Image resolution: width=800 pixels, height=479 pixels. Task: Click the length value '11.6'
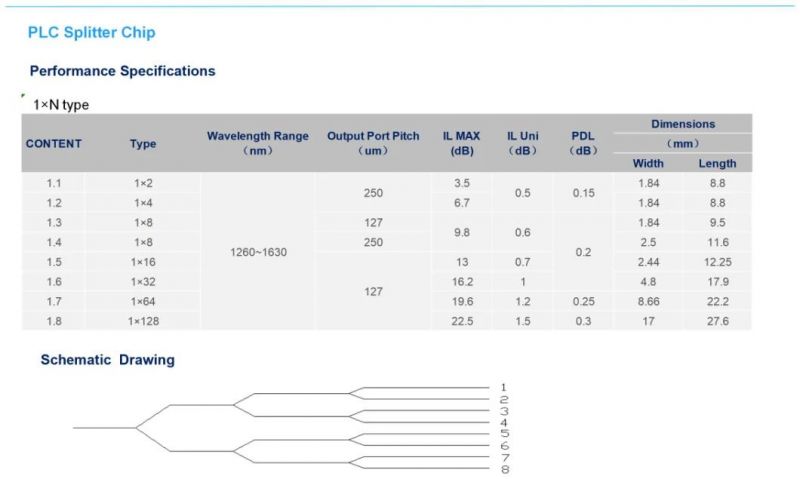717,242
